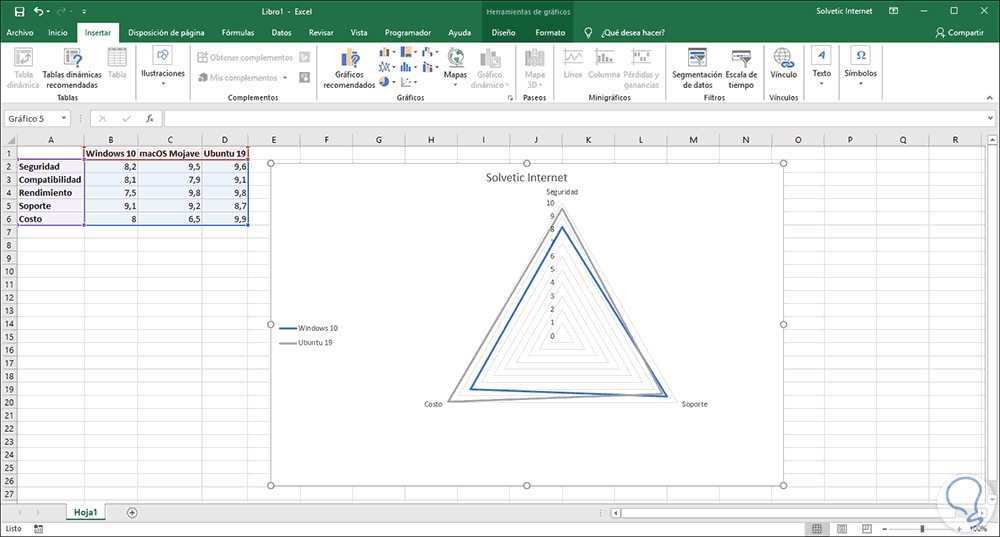Click the Undo arrow

[x=38, y=11]
